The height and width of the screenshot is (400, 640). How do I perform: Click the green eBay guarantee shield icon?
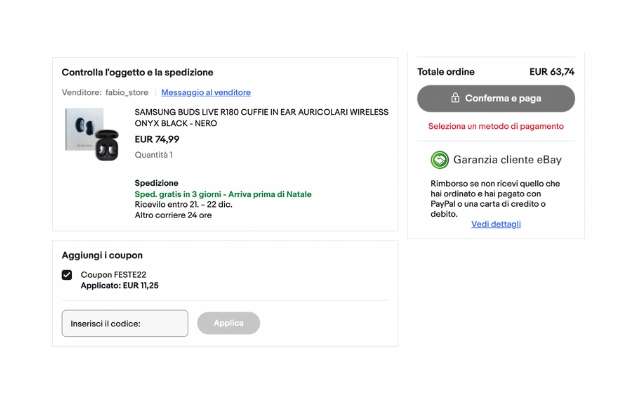coord(440,160)
